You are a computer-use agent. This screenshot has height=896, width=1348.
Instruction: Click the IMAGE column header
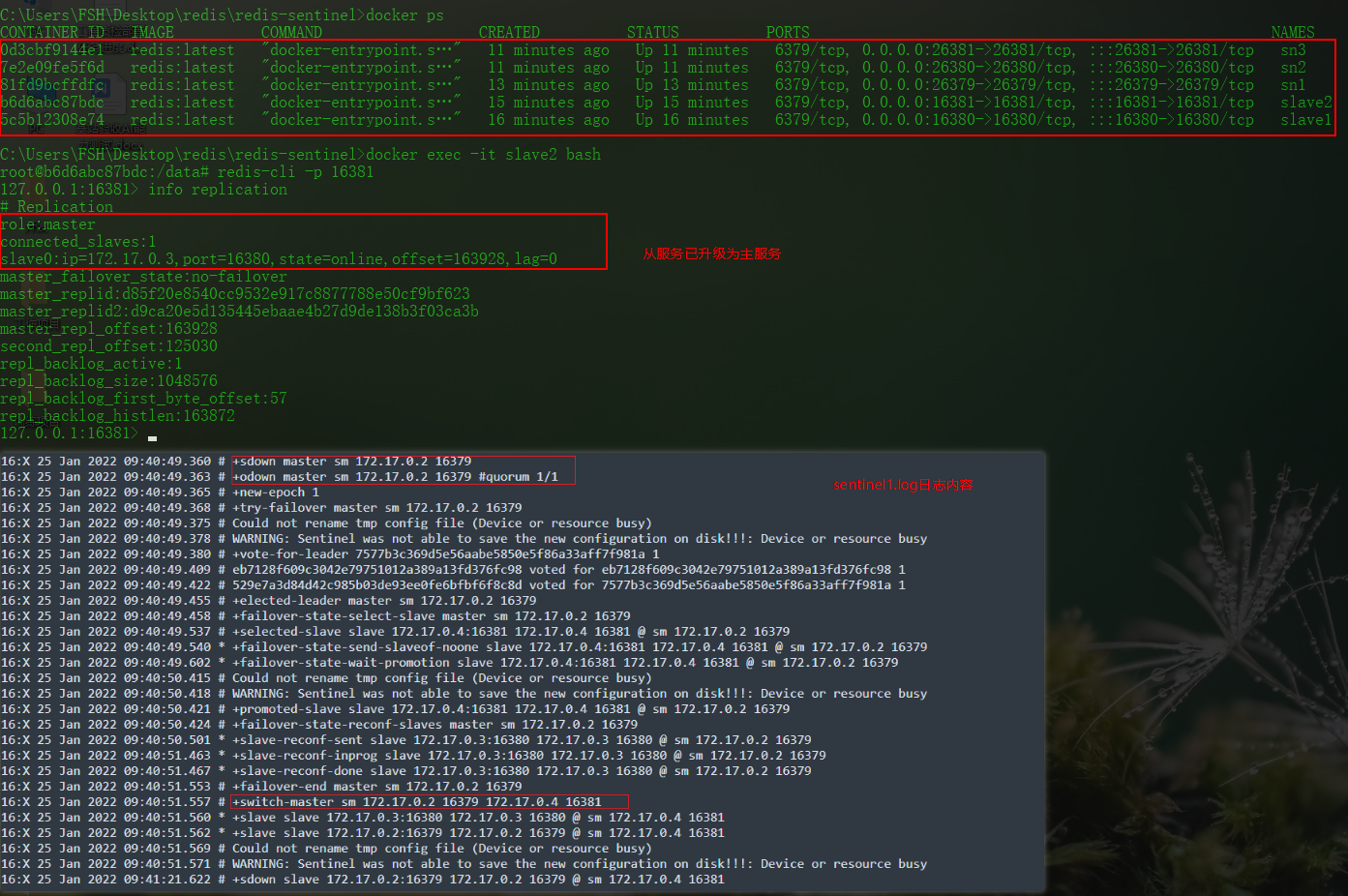point(153,33)
